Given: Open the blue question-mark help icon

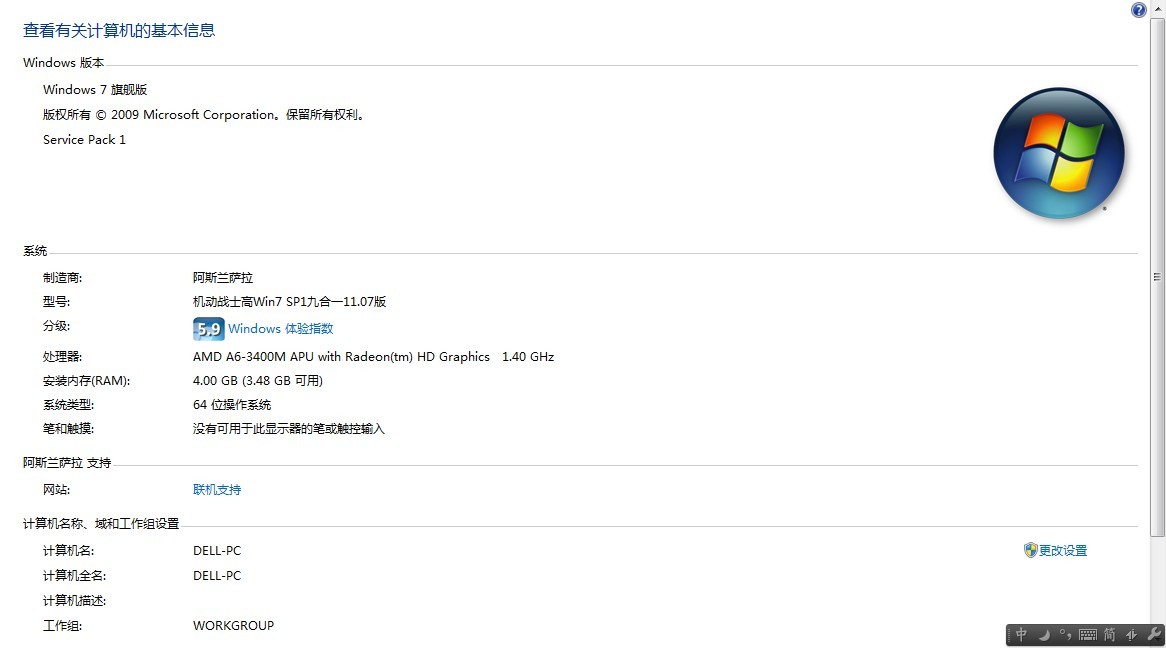Looking at the screenshot, I should coord(1138,10).
